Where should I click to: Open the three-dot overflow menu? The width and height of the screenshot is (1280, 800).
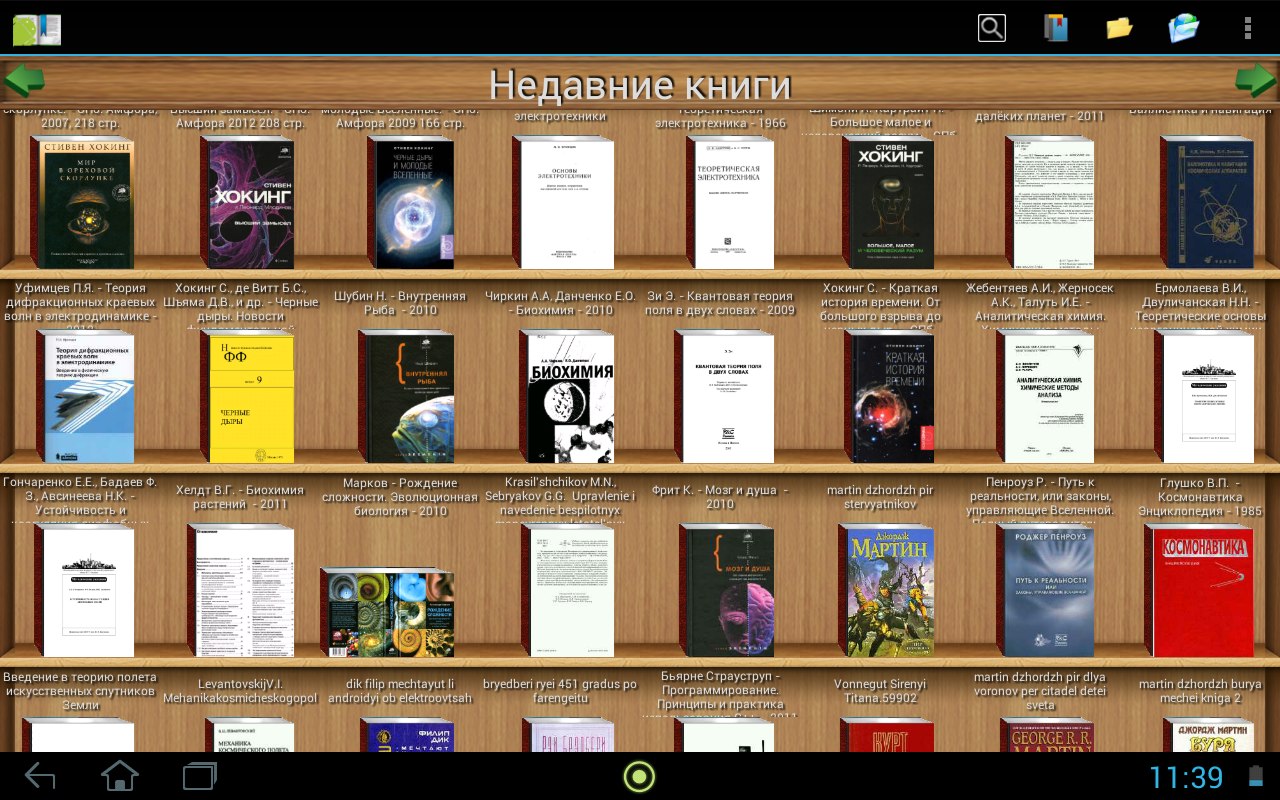(x=1247, y=27)
